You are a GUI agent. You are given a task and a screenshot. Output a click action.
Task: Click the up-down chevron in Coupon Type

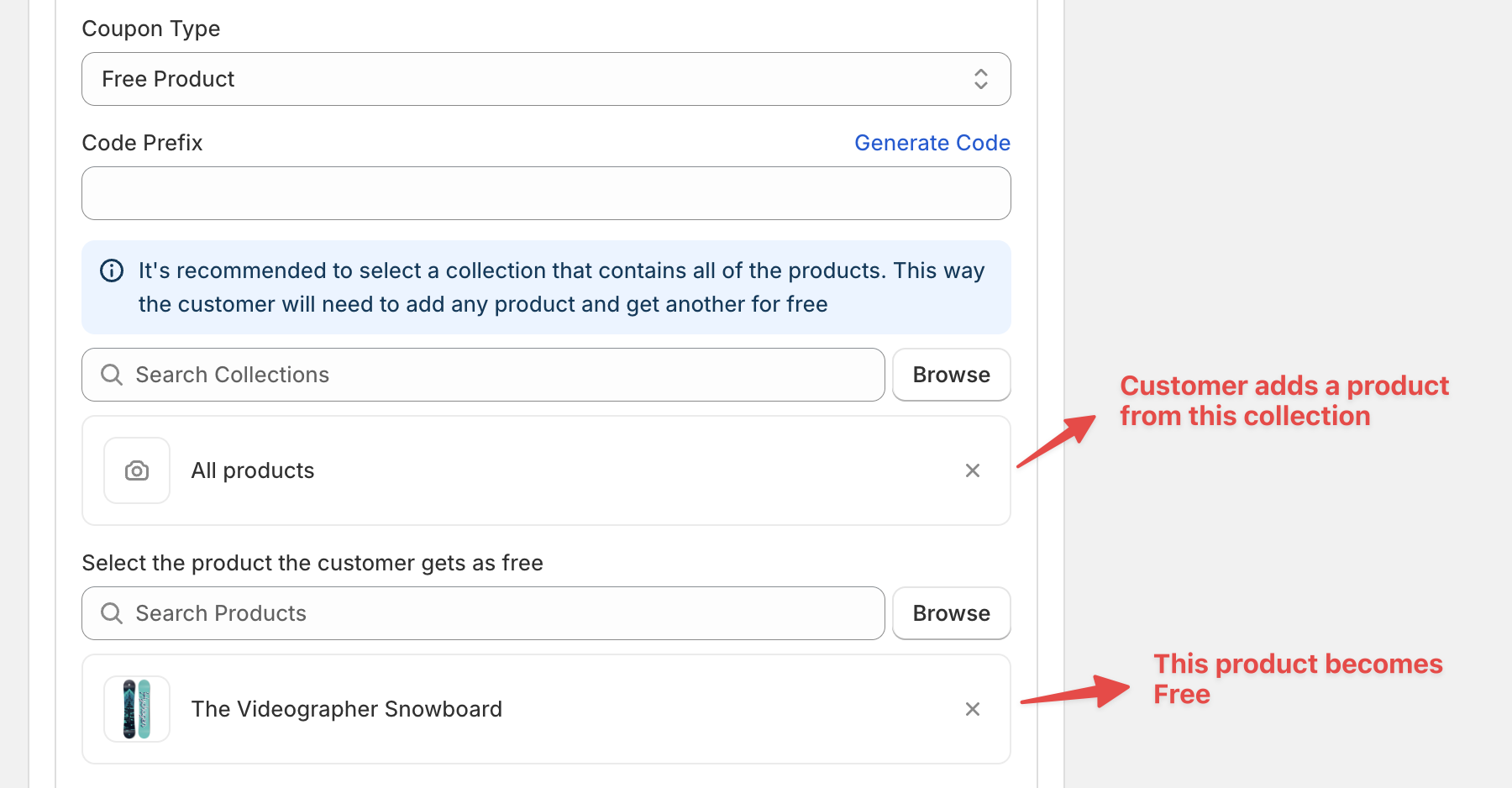click(980, 79)
